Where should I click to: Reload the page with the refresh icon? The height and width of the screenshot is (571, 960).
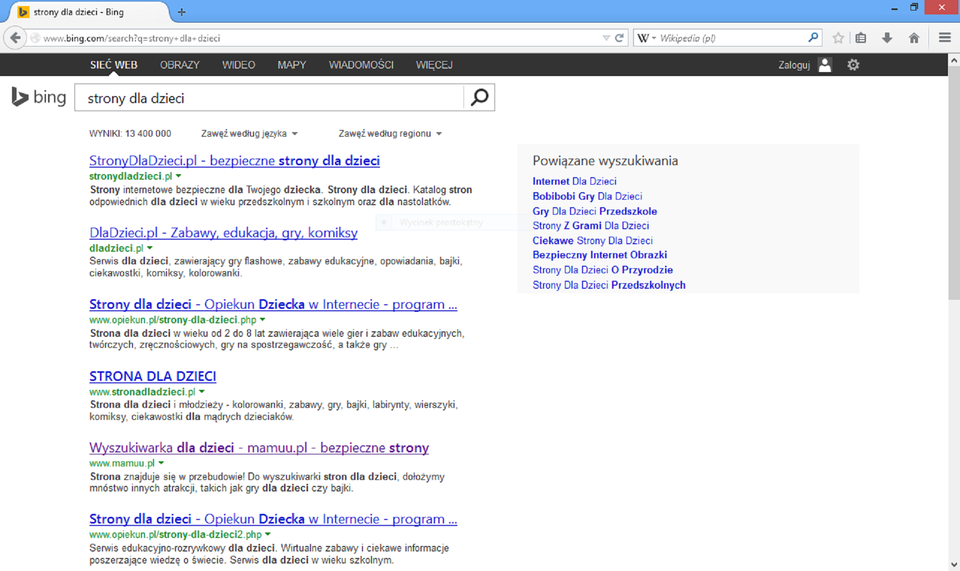tap(620, 38)
